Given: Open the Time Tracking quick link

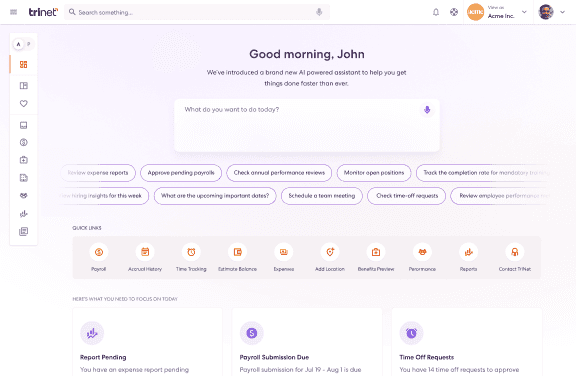Looking at the screenshot, I should (x=191, y=257).
